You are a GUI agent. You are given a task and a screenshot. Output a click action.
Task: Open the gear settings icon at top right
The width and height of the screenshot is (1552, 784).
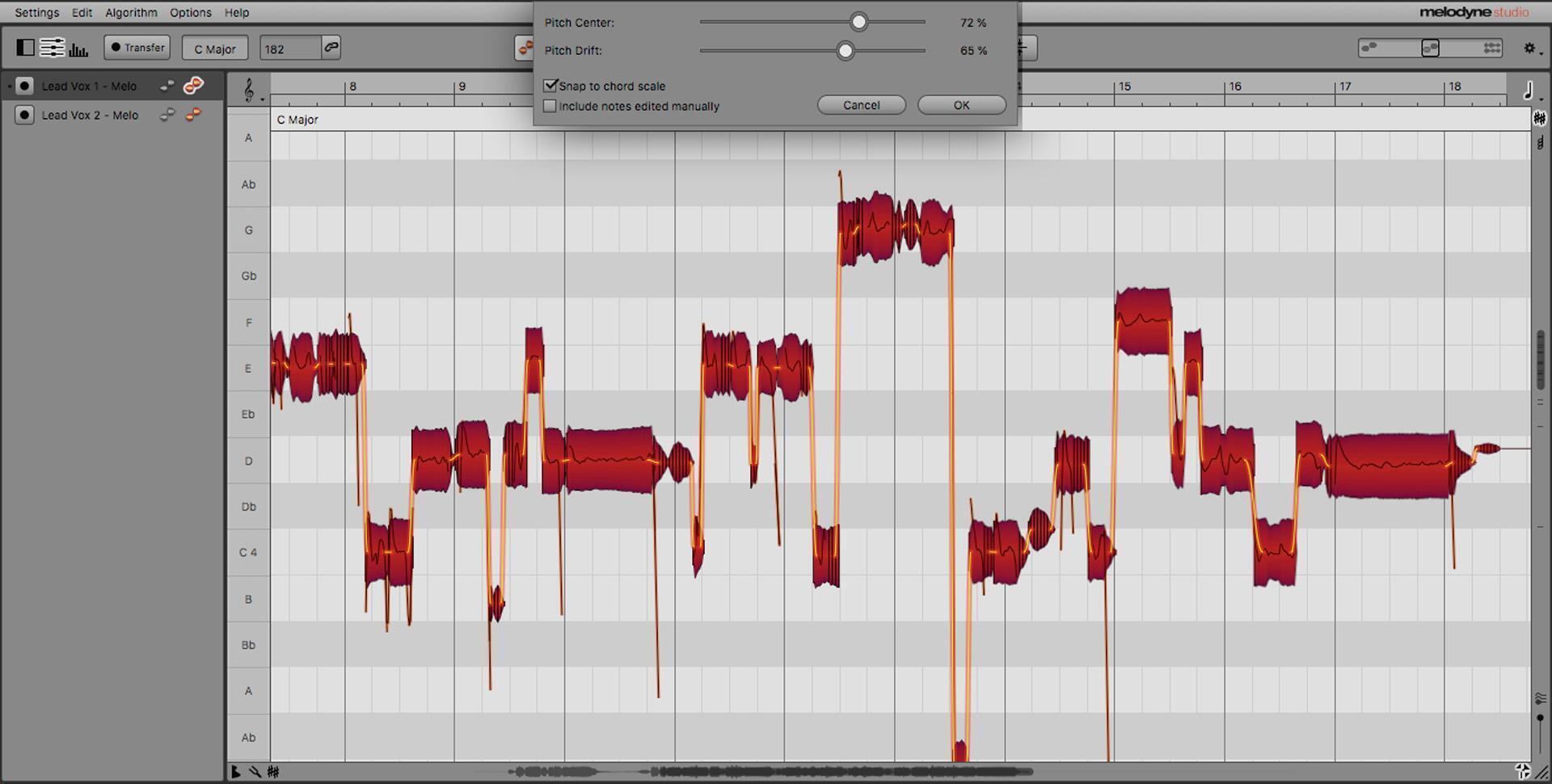coord(1529,47)
